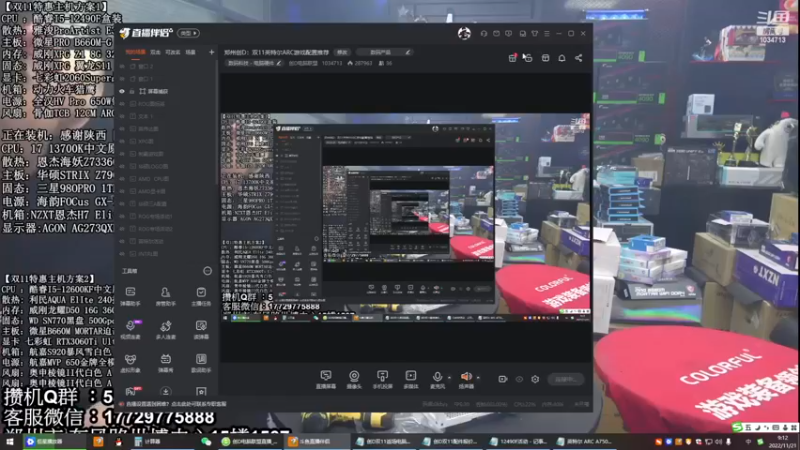Image resolution: width=800 pixels, height=450 pixels.
Task: Select the 窗口 2 layer row
Action: pos(166,66)
